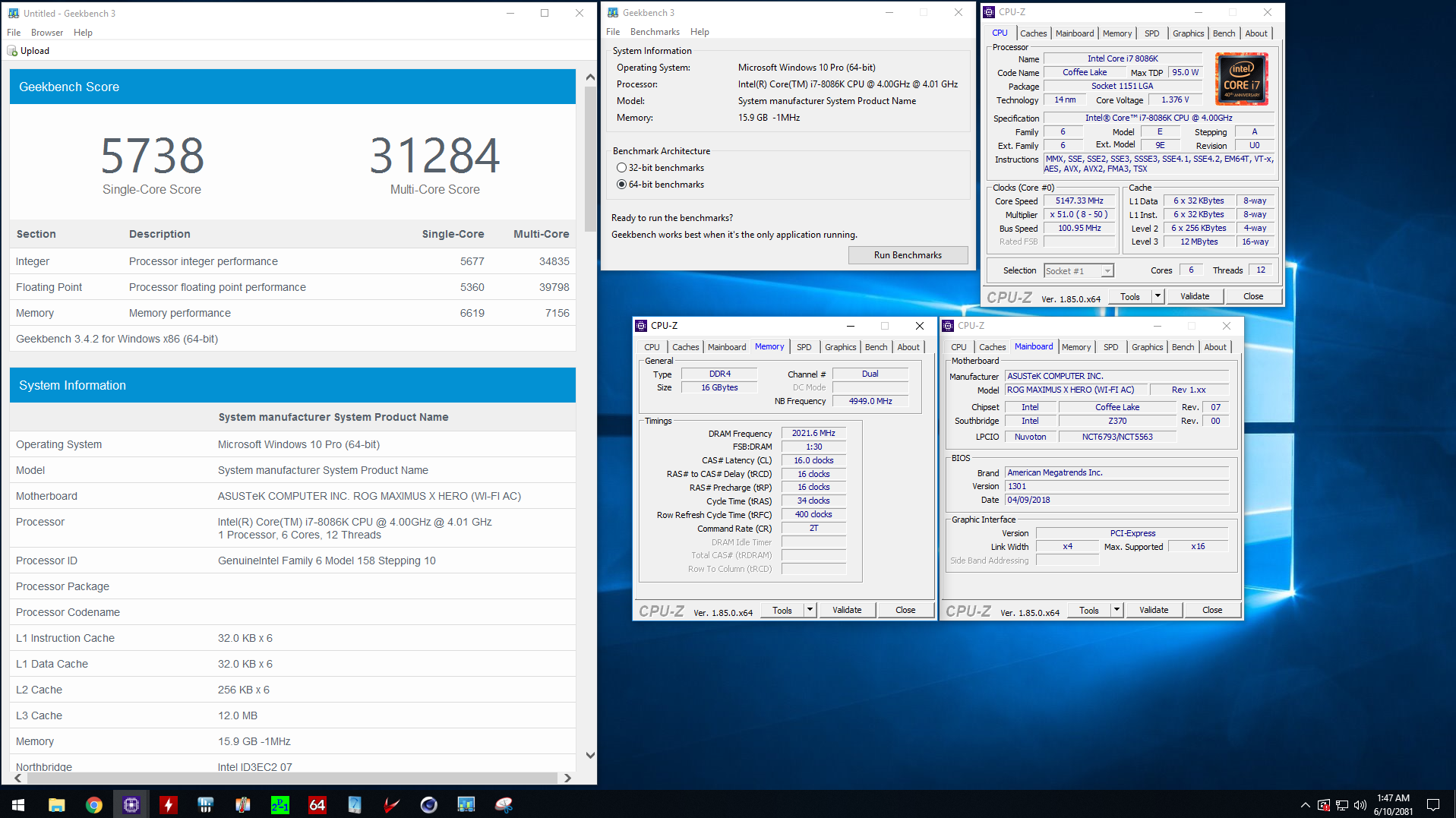Click the red lightning bolt taskbar icon
The width and height of the screenshot is (1456, 818).
tap(168, 804)
